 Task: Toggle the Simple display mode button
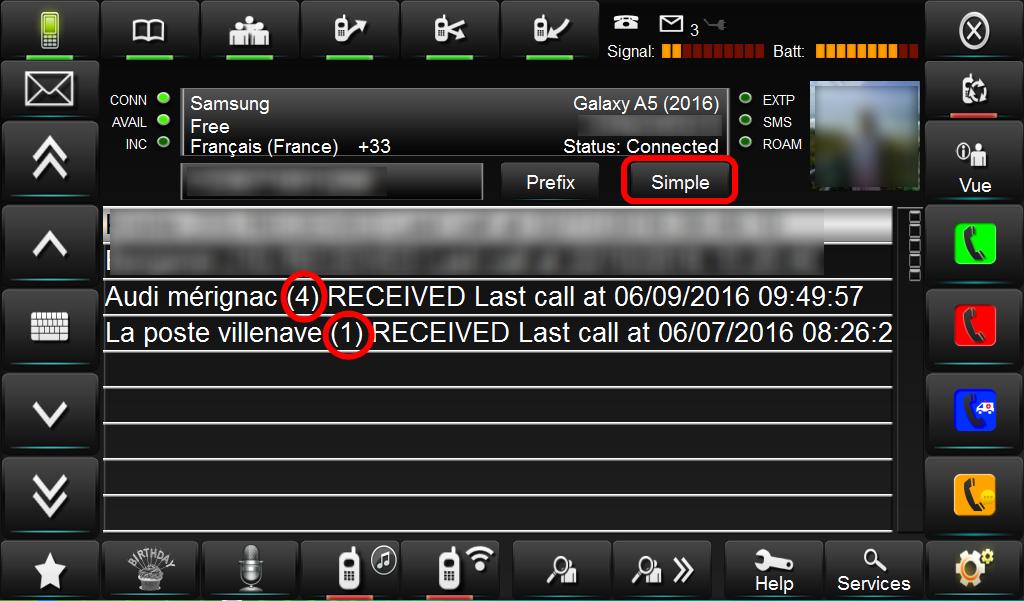[x=680, y=182]
